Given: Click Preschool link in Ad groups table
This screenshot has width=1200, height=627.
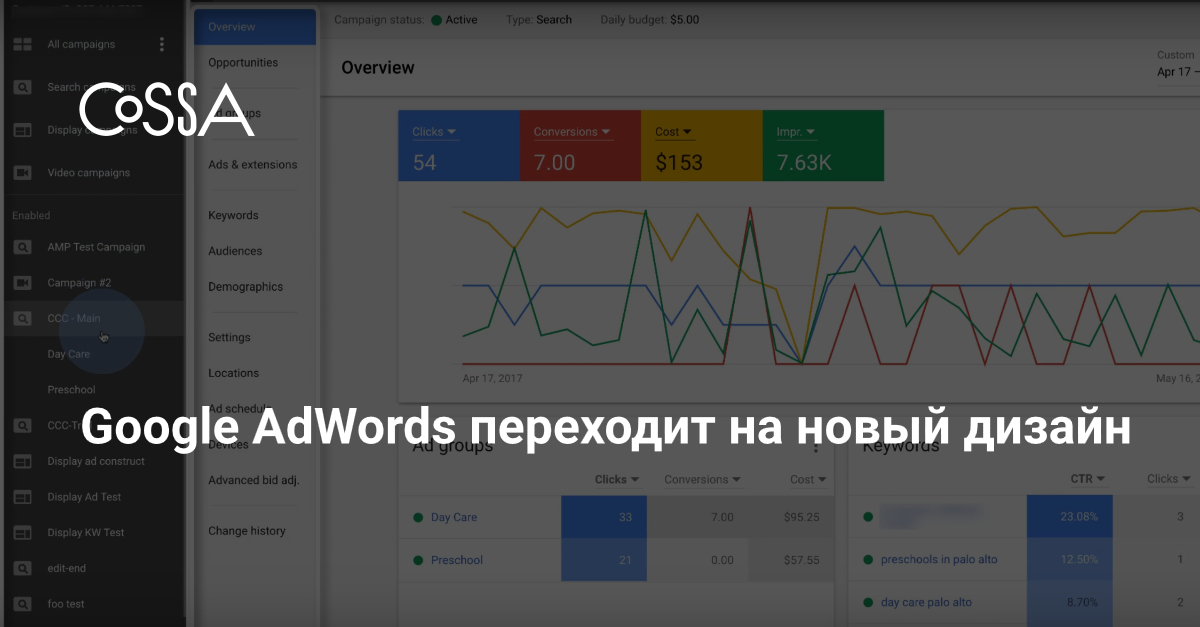Looking at the screenshot, I should point(457,560).
